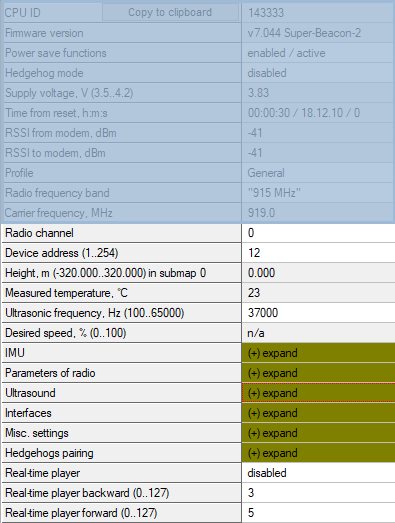Image resolution: width=395 pixels, height=523 pixels.
Task: Click the Hedgehogs pairing label
Action: (49, 453)
